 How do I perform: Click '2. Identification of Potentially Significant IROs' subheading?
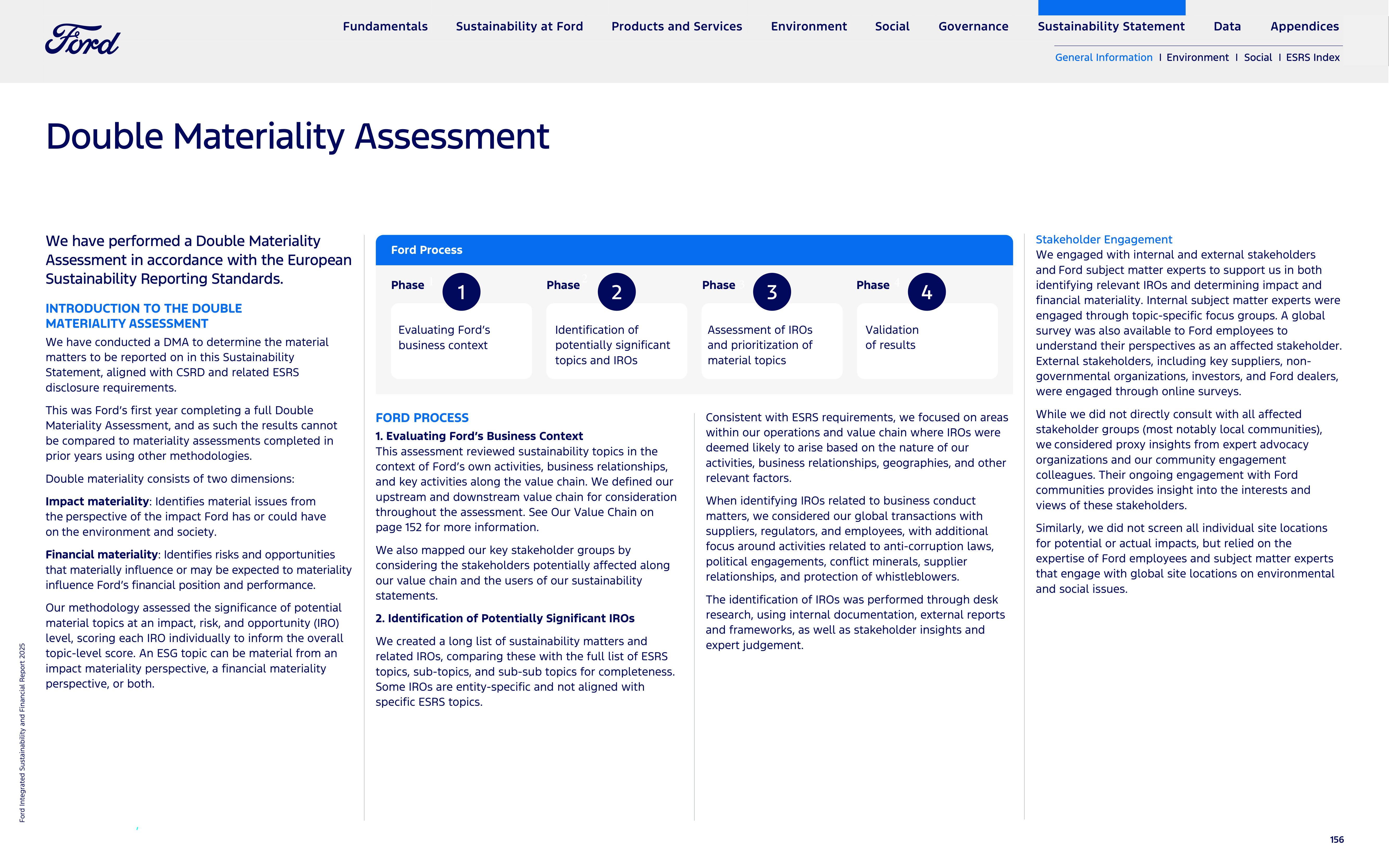tap(505, 618)
